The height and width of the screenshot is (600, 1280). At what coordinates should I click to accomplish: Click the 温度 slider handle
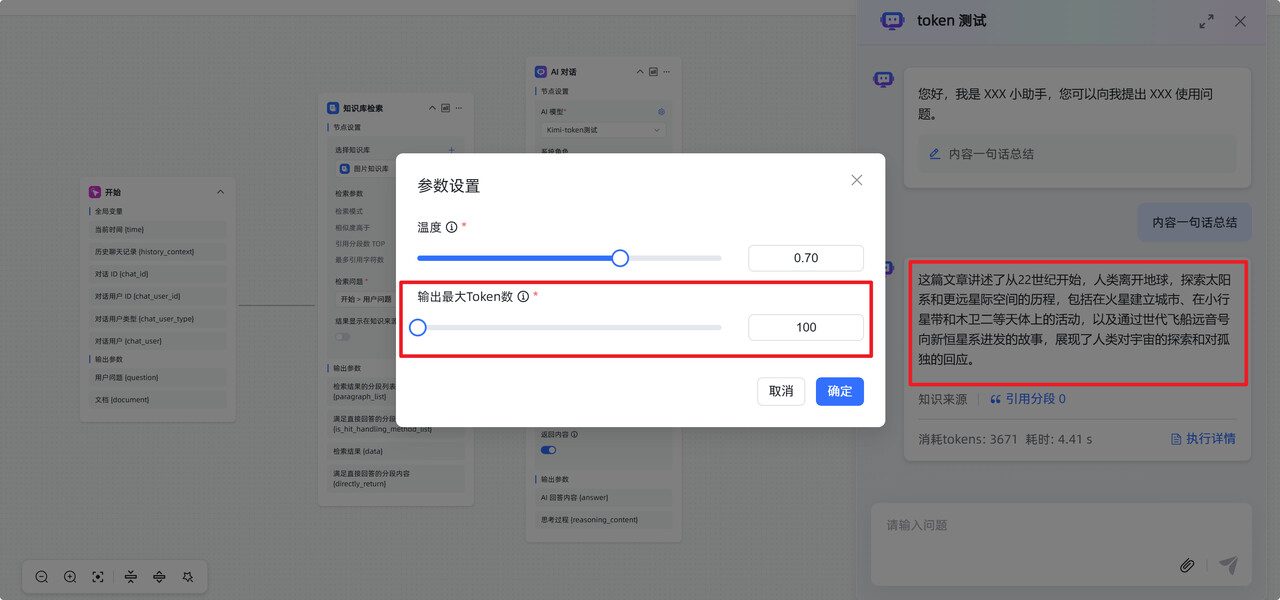pyautogui.click(x=620, y=258)
